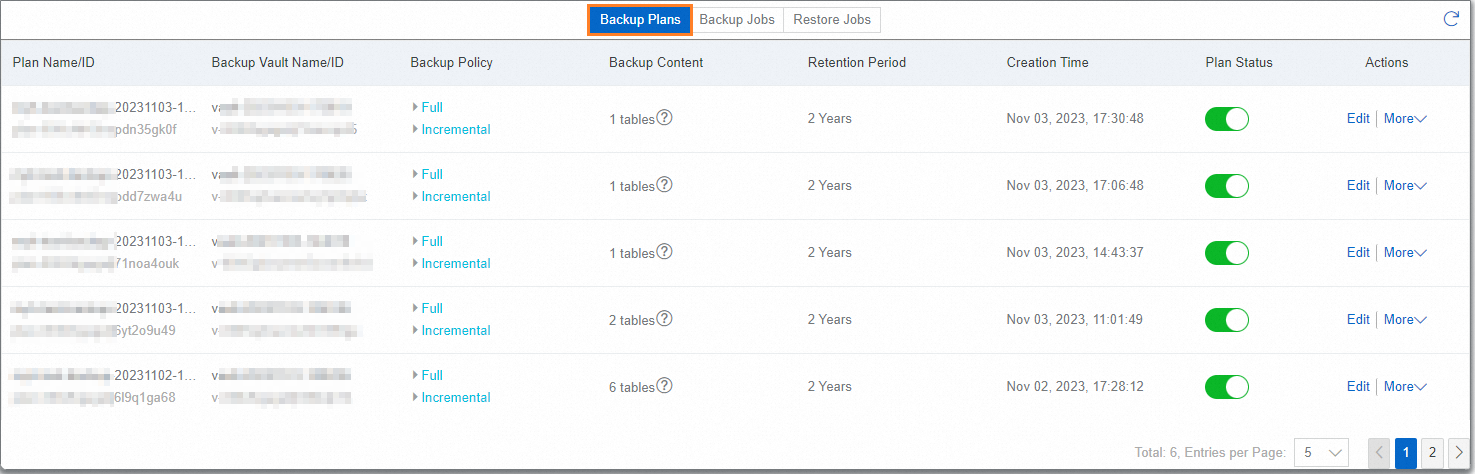Toggle plan status for plan created 17:30:48
The height and width of the screenshot is (474, 1475).
tap(1227, 119)
